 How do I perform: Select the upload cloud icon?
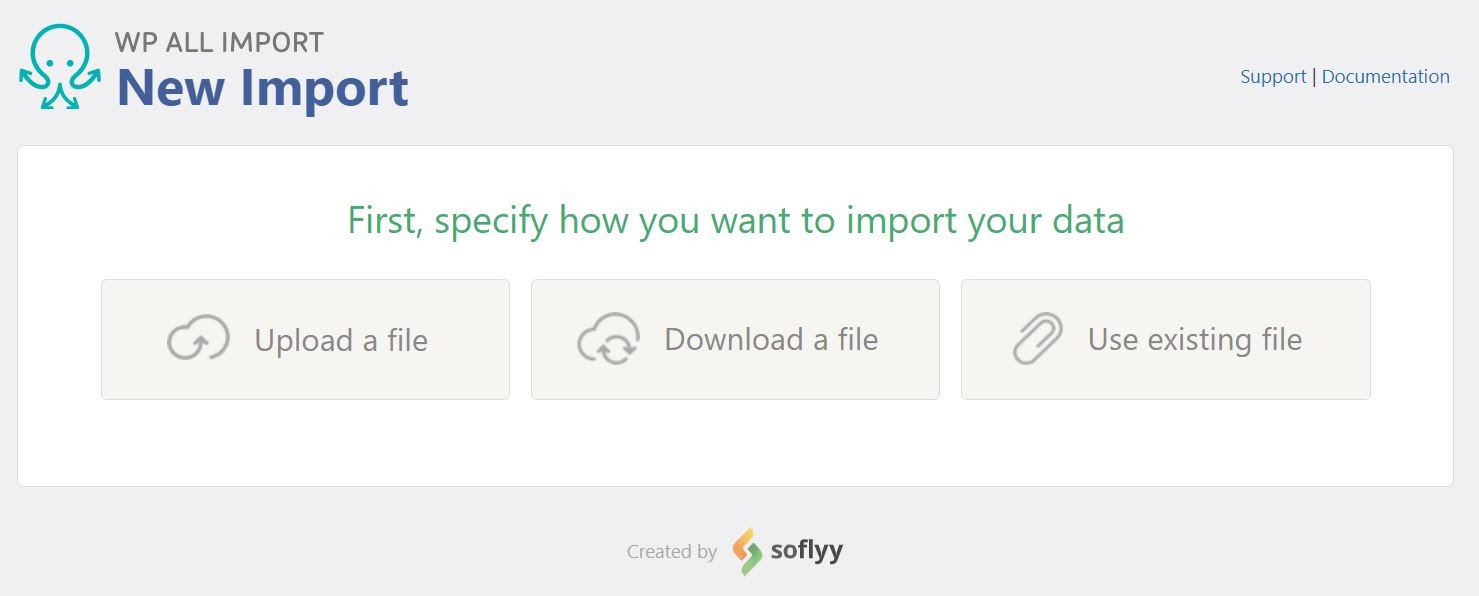click(x=198, y=338)
